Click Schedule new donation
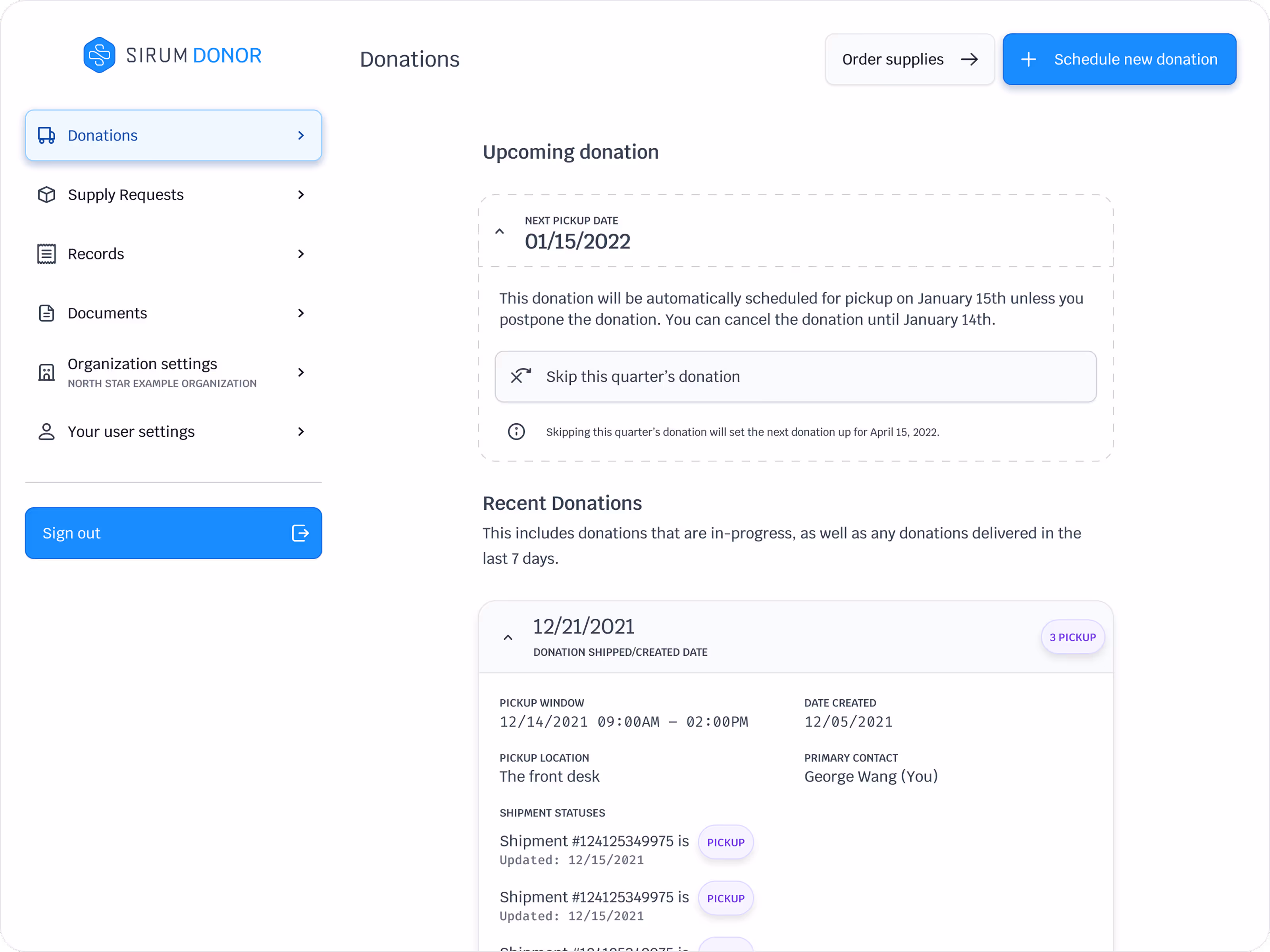The height and width of the screenshot is (952, 1270). click(1119, 59)
